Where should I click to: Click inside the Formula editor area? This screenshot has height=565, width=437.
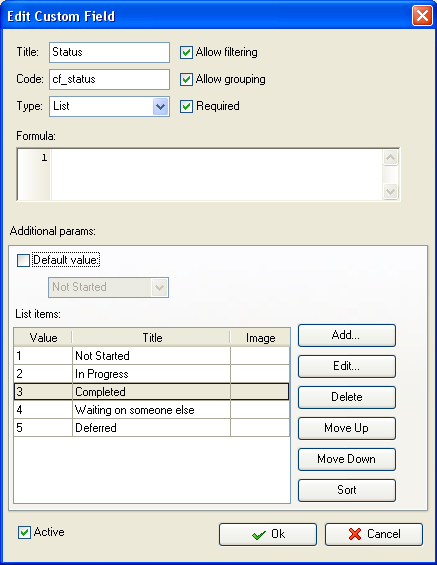point(216,174)
